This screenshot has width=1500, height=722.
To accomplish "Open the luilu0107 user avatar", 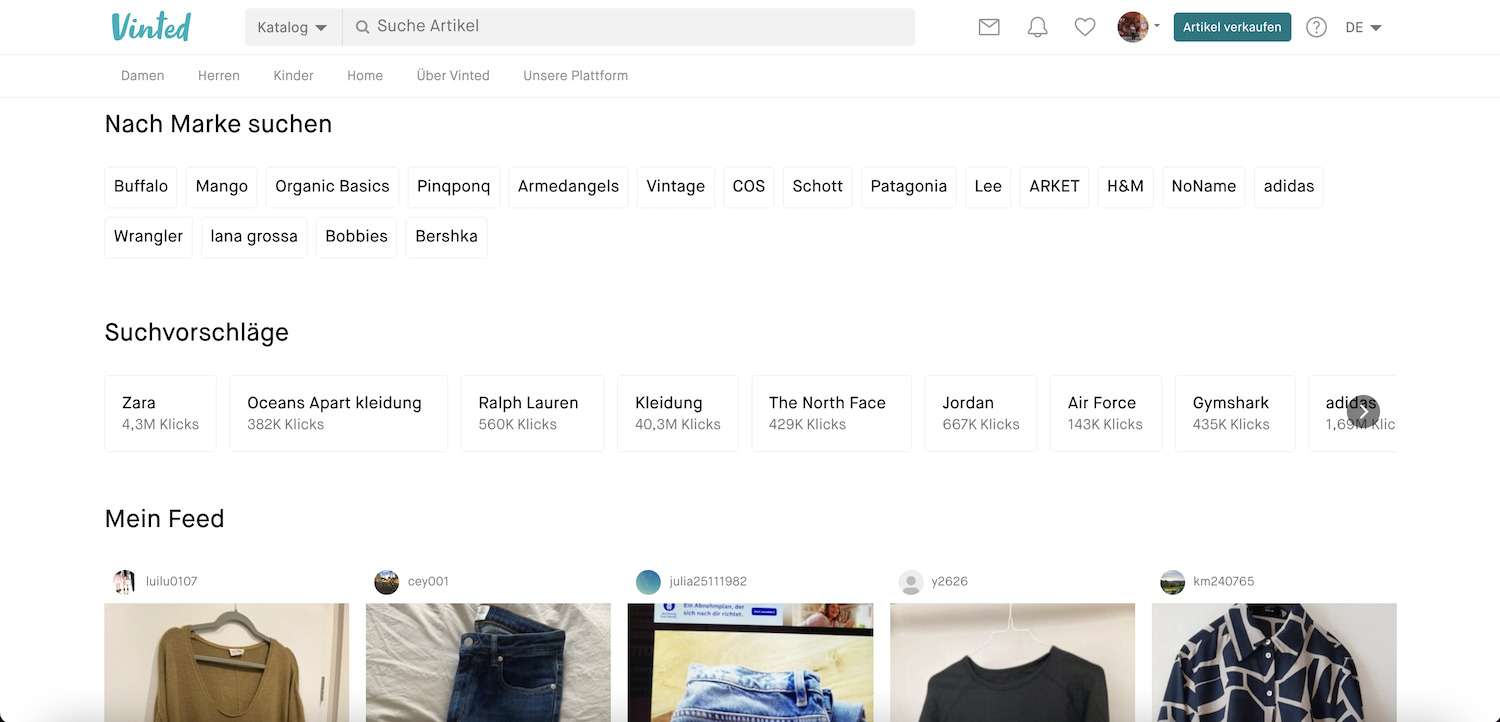I will (124, 582).
